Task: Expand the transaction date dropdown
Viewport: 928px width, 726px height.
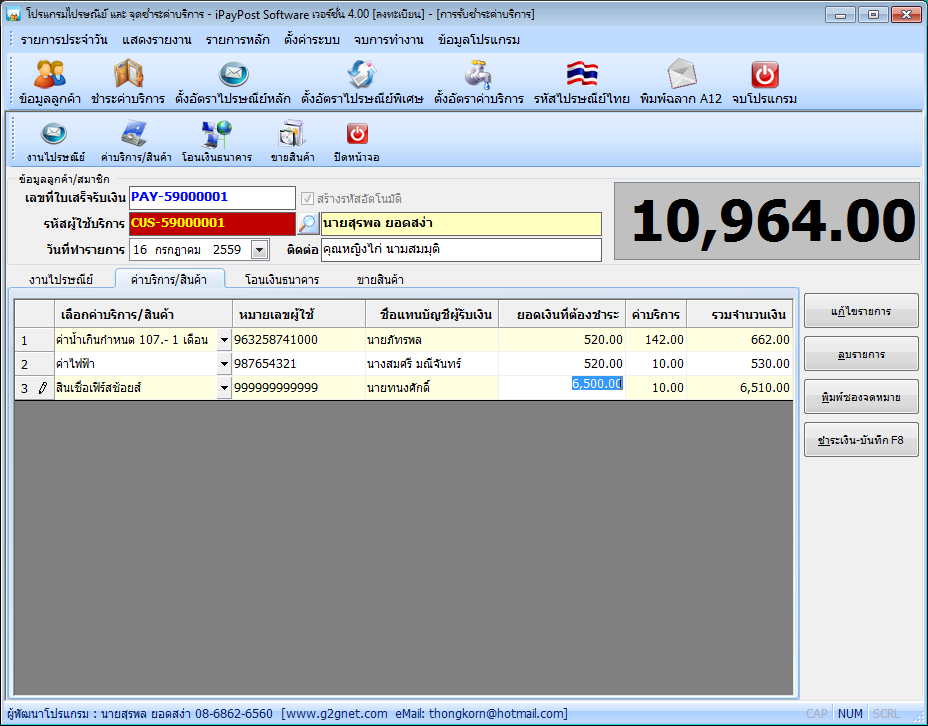Action: pyautogui.click(x=259, y=249)
